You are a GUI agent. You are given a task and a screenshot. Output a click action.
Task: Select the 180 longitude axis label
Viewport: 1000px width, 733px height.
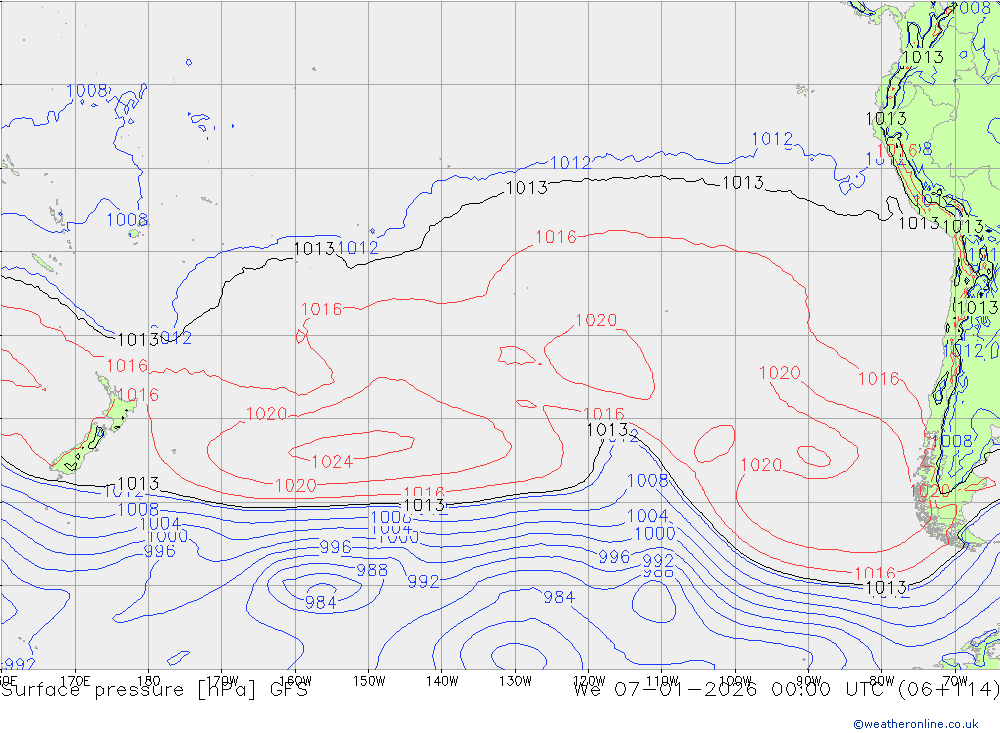[x=149, y=681]
